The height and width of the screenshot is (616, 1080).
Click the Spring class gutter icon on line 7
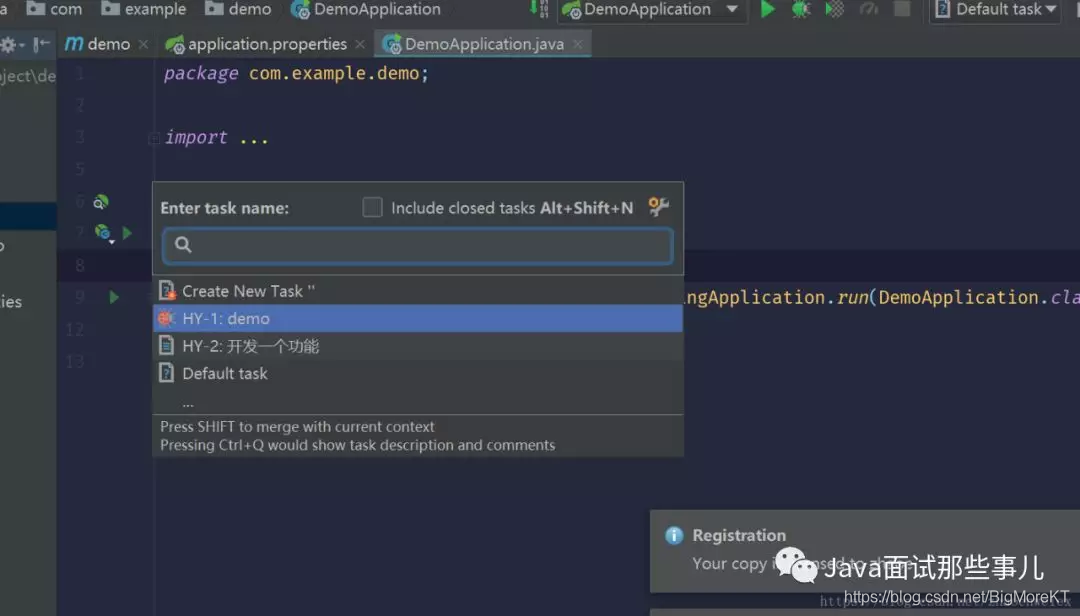pos(103,233)
